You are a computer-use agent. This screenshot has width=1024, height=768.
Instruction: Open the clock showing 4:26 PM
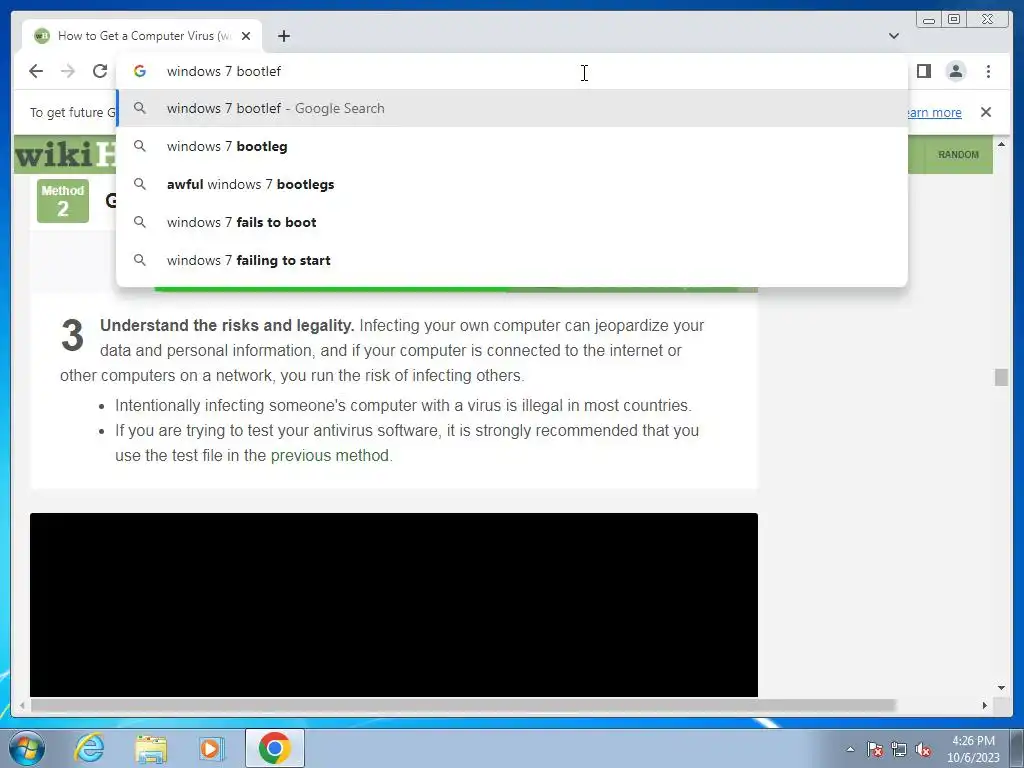tap(973, 749)
